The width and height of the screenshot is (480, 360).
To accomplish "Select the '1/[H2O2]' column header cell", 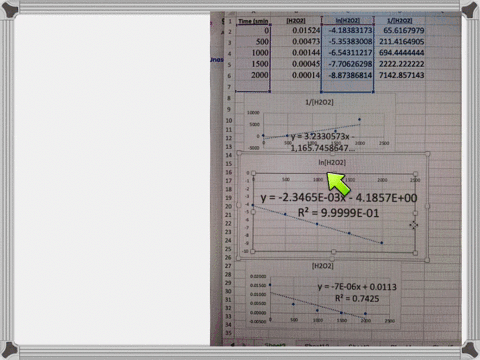I will [400, 21].
